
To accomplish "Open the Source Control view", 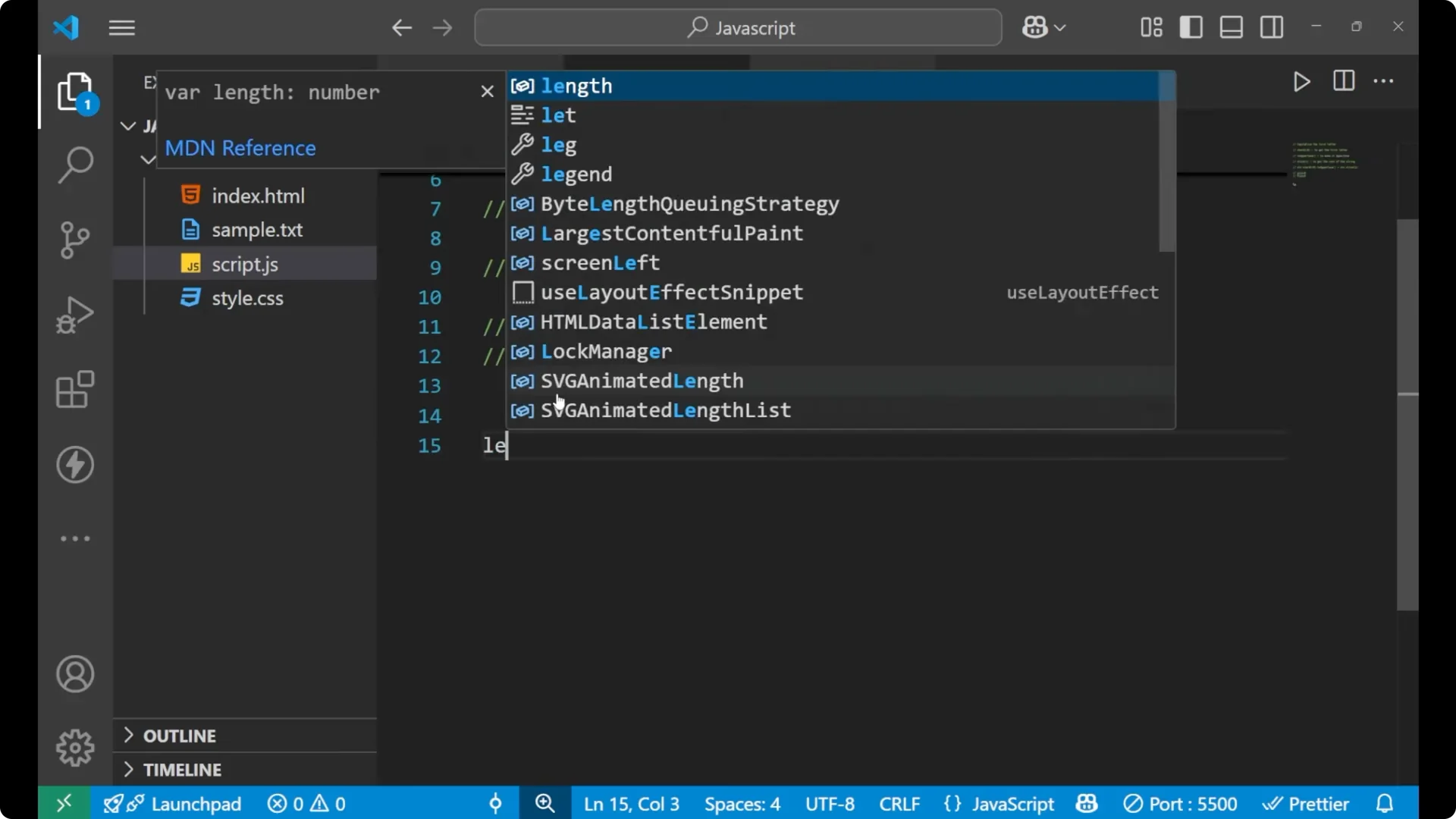I will click(74, 240).
